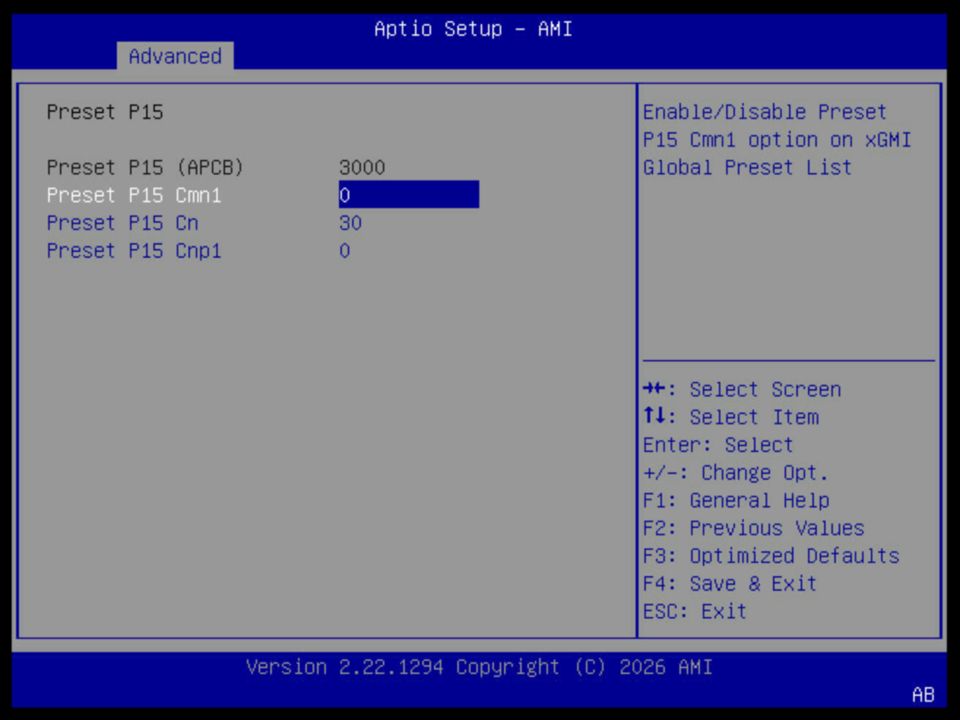The height and width of the screenshot is (720, 960).
Task: Click the F2: Previous Values hint
Action: pyautogui.click(x=754, y=528)
